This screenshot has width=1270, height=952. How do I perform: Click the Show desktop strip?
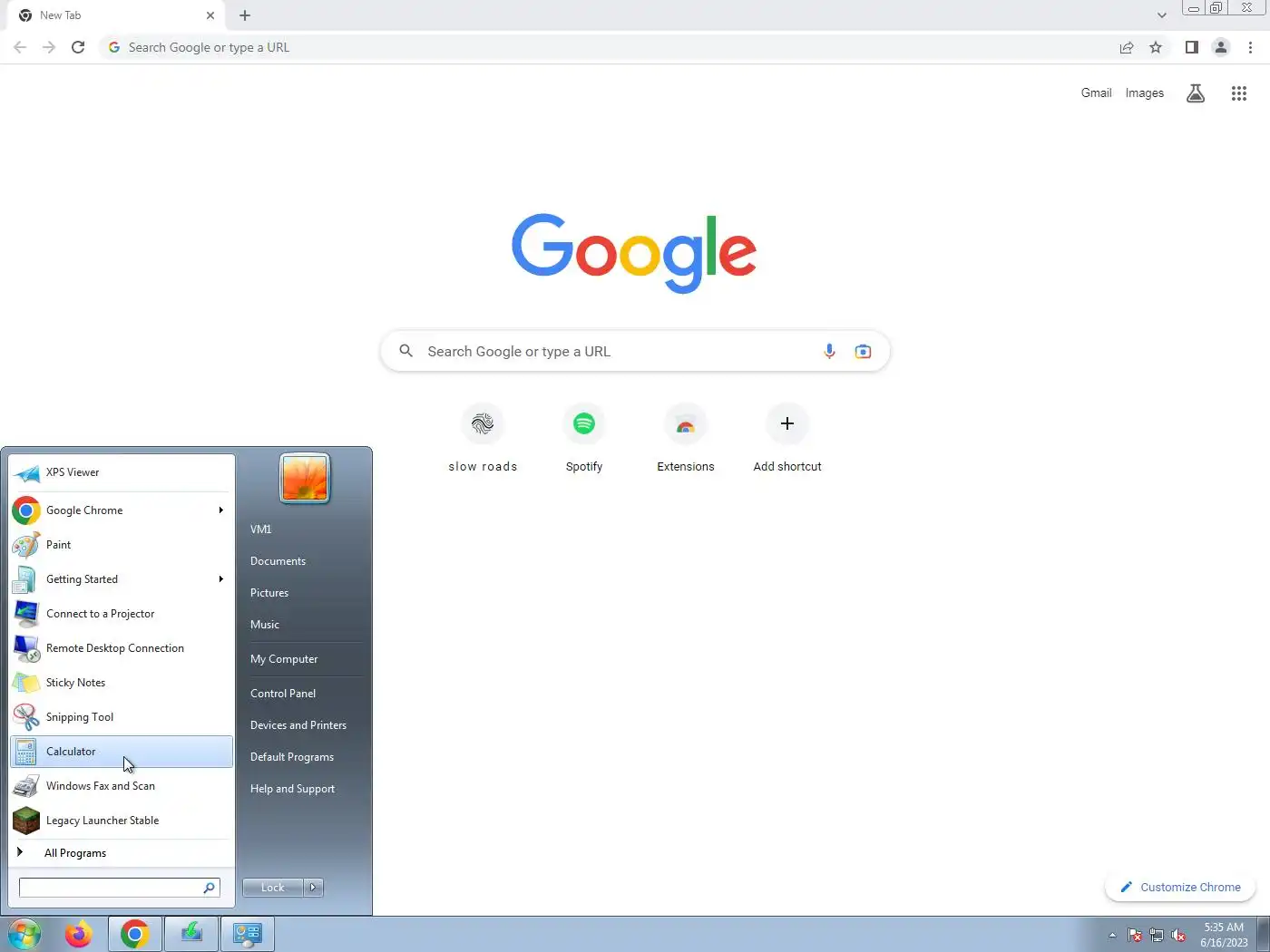click(1263, 934)
